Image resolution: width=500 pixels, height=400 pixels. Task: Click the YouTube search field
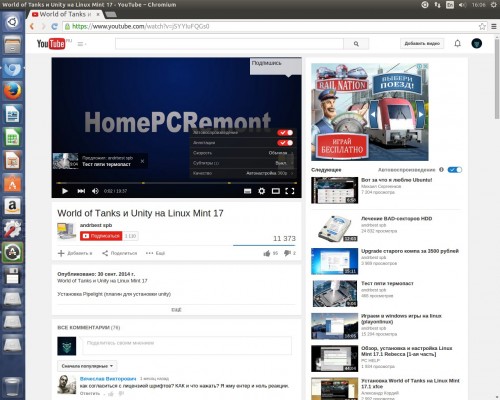tap(229, 44)
